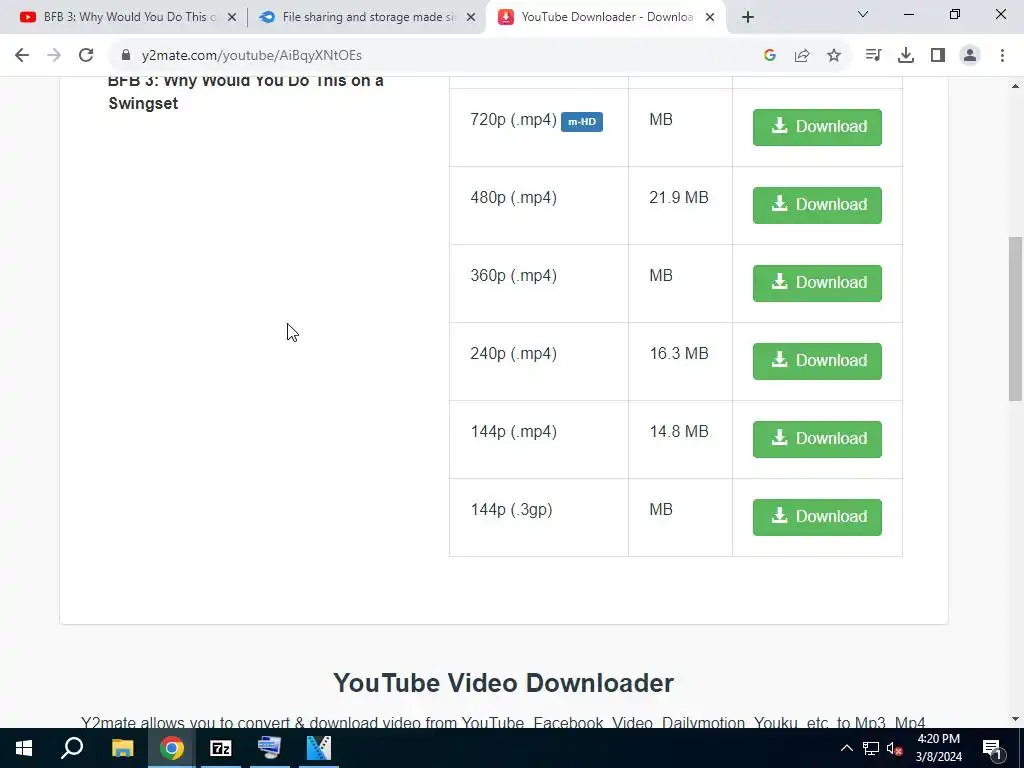Open the media control icon
This screenshot has height=768, width=1024.
tap(873, 56)
